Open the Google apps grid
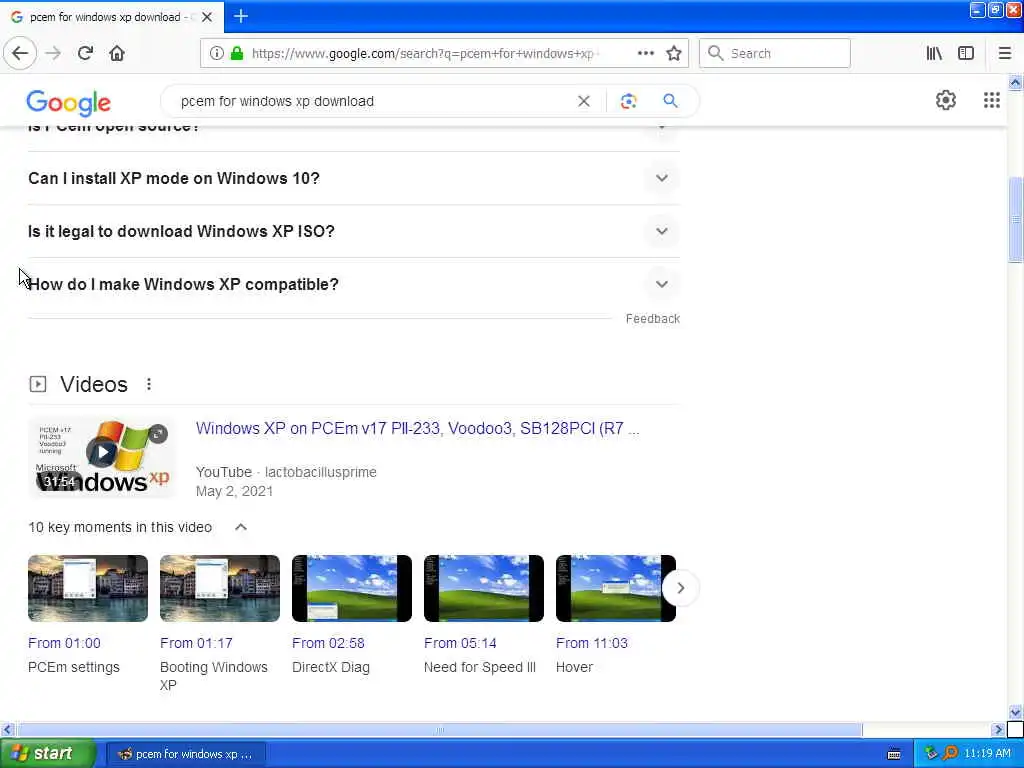Image resolution: width=1024 pixels, height=768 pixels. (x=991, y=100)
